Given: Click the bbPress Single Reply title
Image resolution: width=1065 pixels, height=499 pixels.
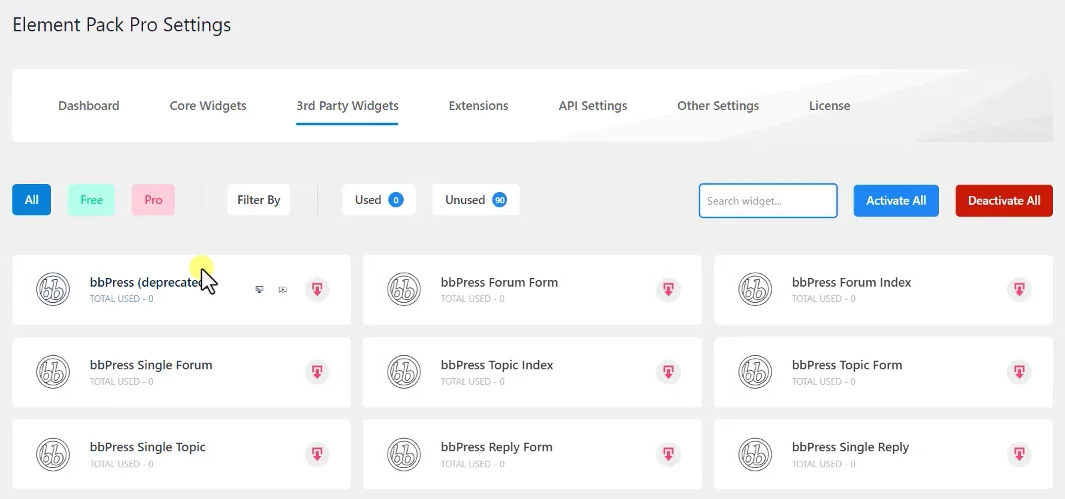Looking at the screenshot, I should (x=850, y=447).
